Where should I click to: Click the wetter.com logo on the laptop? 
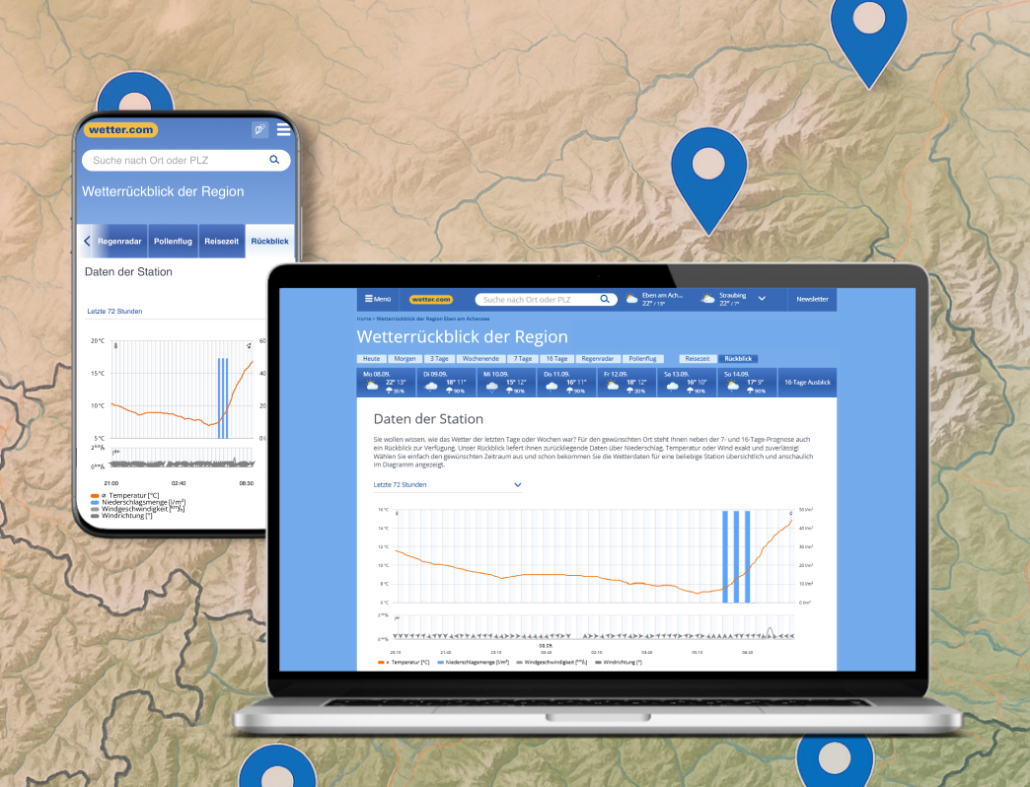431,299
